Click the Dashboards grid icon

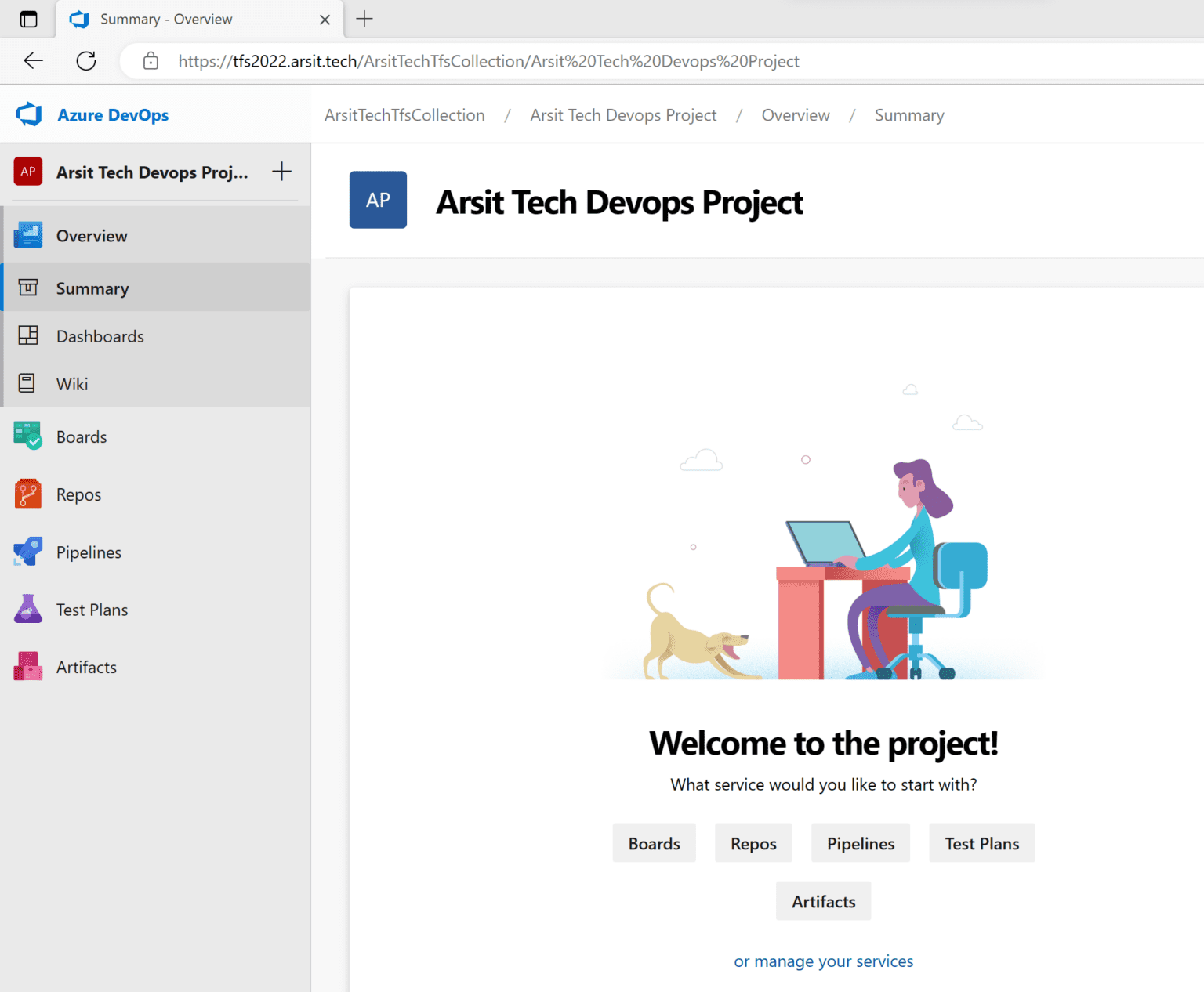[x=27, y=335]
